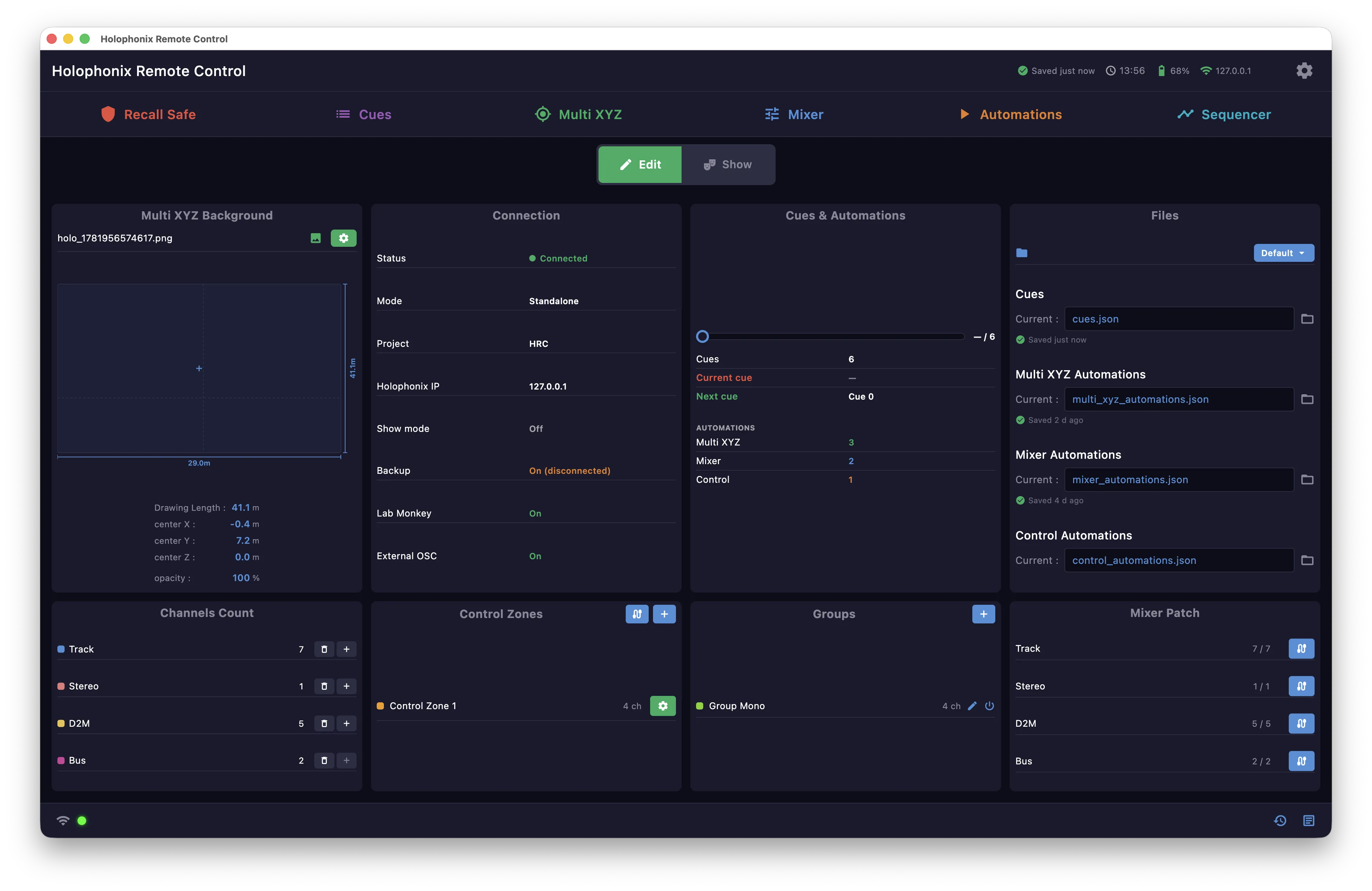Image resolution: width=1372 pixels, height=891 pixels.
Task: Open history icon in bottom bar
Action: point(1280,820)
